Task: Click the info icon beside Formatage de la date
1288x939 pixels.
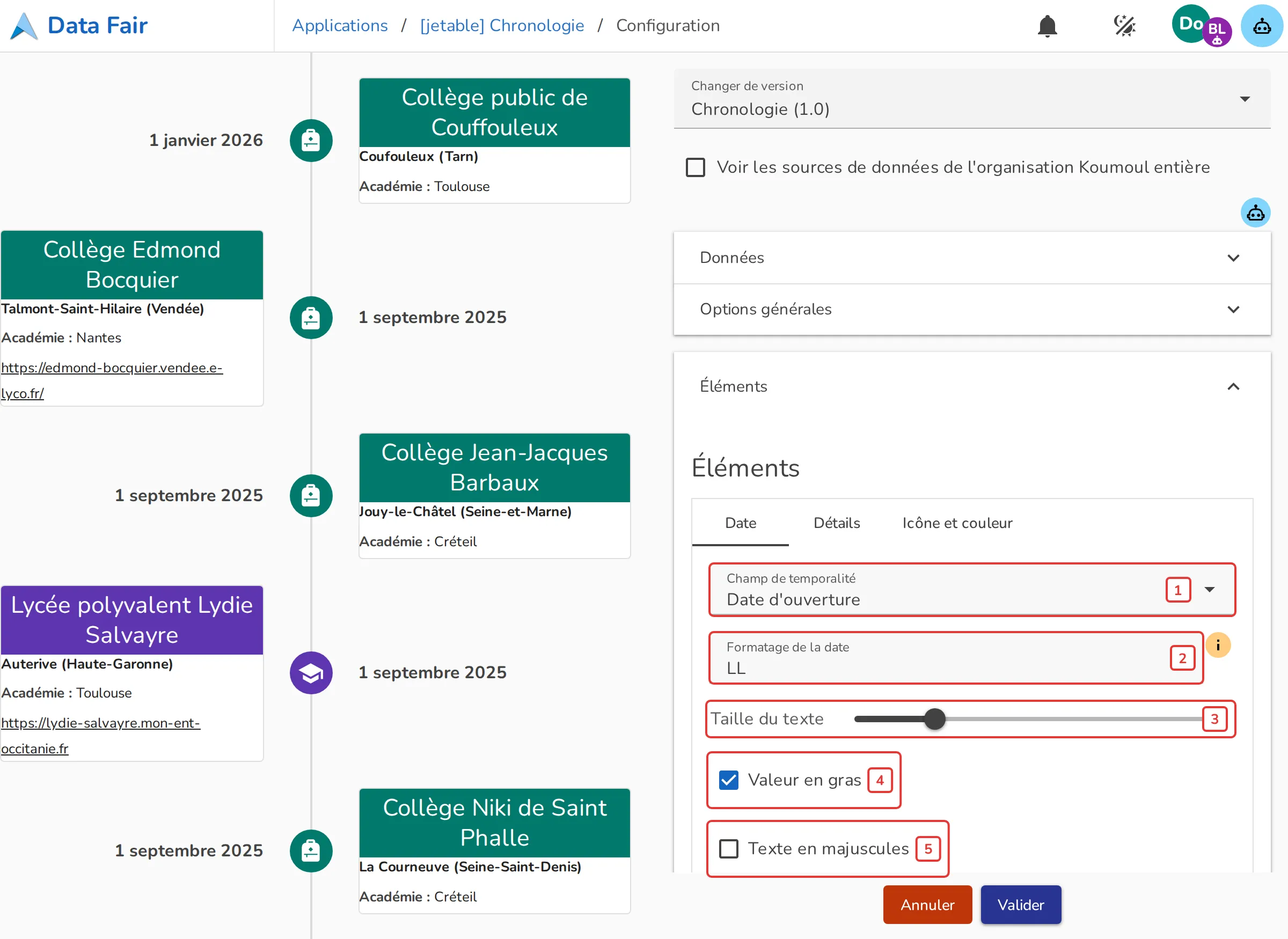Action: 1218,645
